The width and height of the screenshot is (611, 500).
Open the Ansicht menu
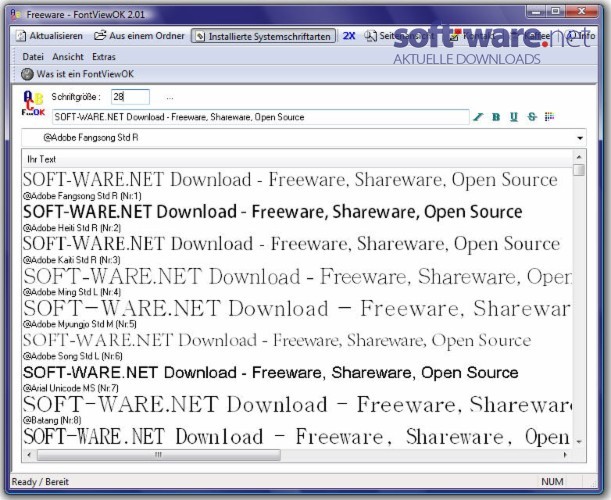[68, 57]
